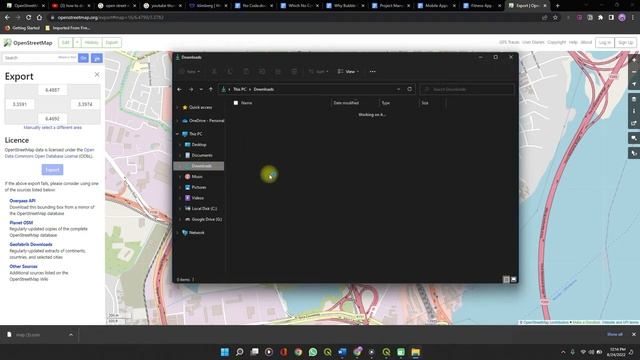
Task: Collapse This PC tree node
Action: (178, 134)
